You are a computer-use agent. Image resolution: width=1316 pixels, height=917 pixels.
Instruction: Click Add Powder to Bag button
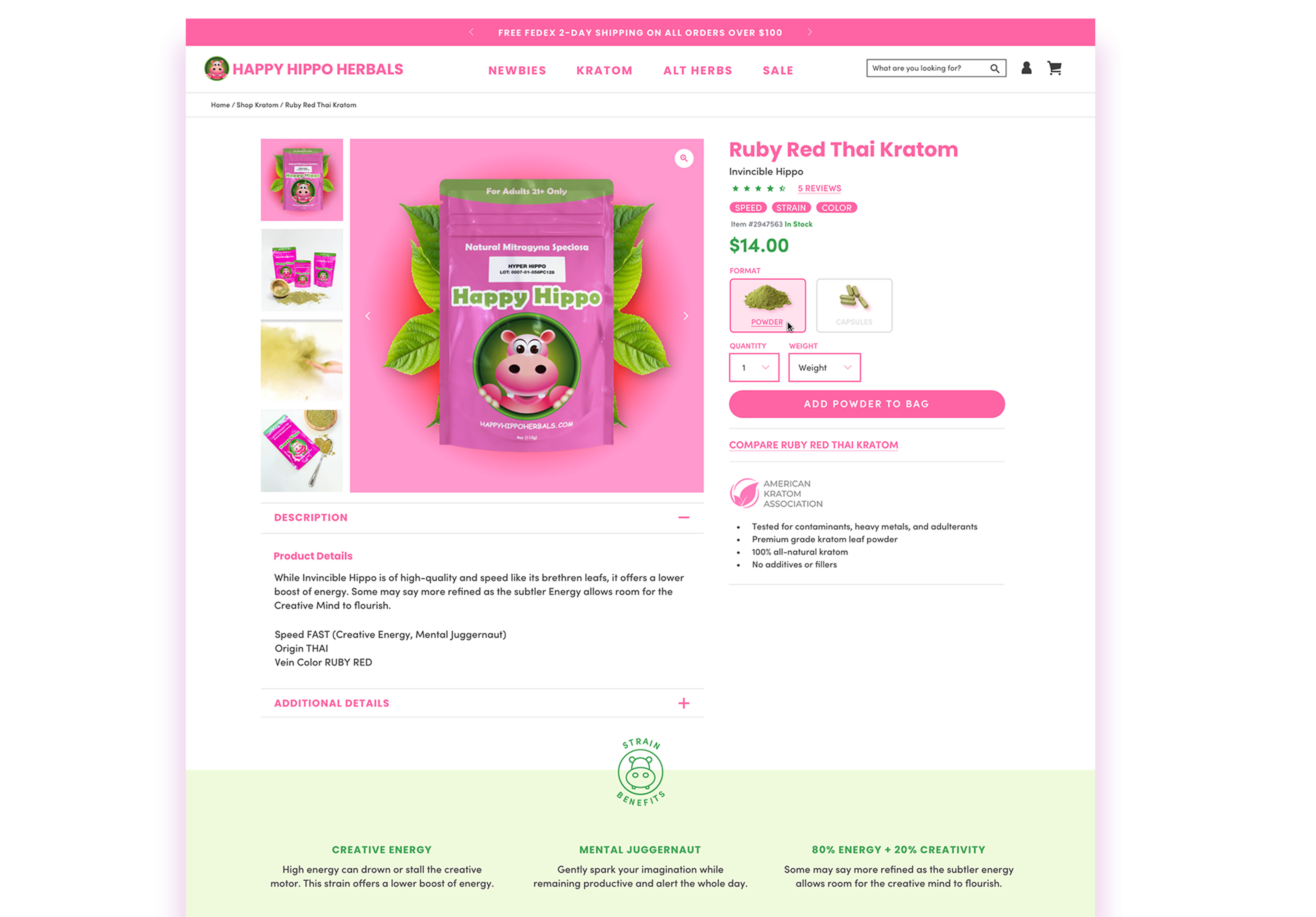pos(867,404)
